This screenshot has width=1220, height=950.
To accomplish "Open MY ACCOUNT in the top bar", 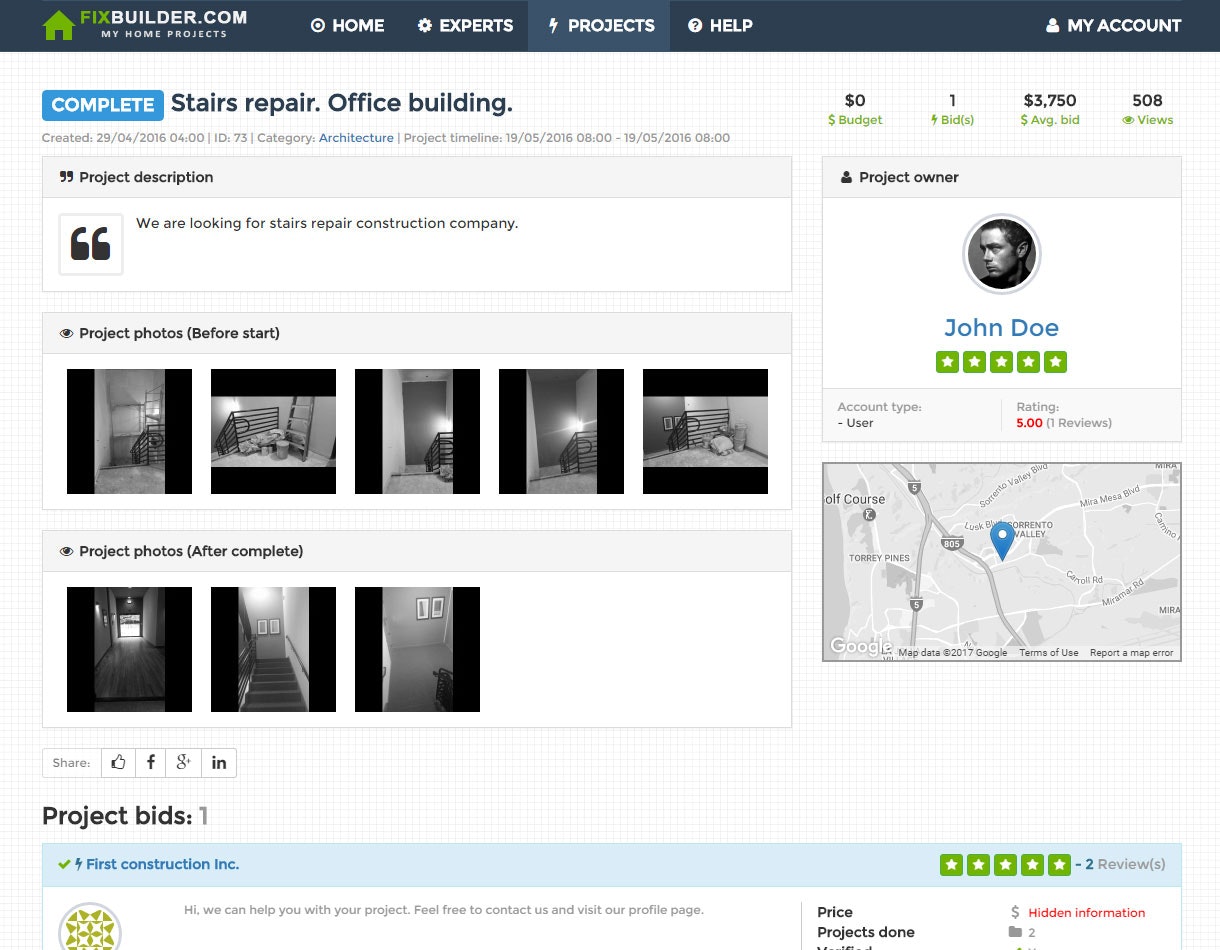I will tap(1112, 26).
